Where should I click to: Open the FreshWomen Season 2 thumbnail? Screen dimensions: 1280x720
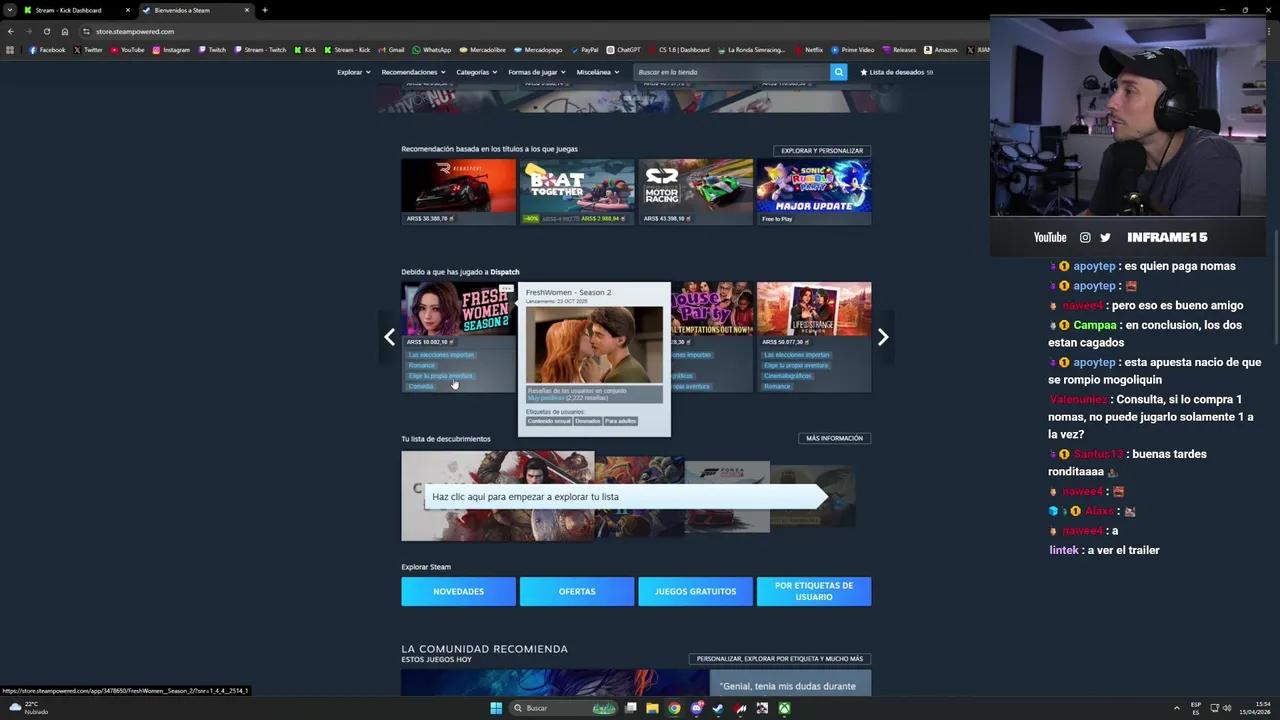(x=458, y=309)
